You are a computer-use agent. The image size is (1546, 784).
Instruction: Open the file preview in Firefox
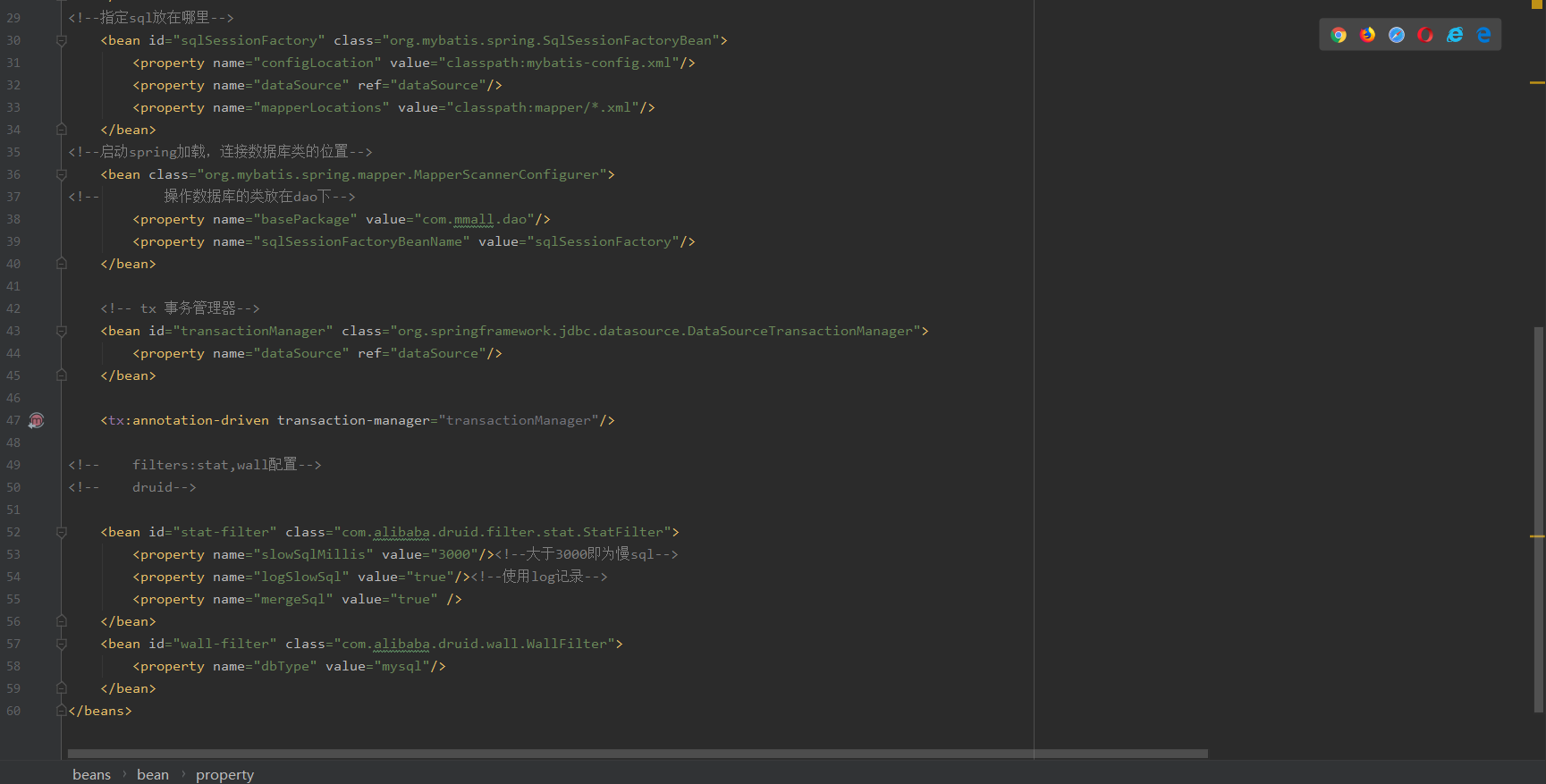click(1368, 35)
